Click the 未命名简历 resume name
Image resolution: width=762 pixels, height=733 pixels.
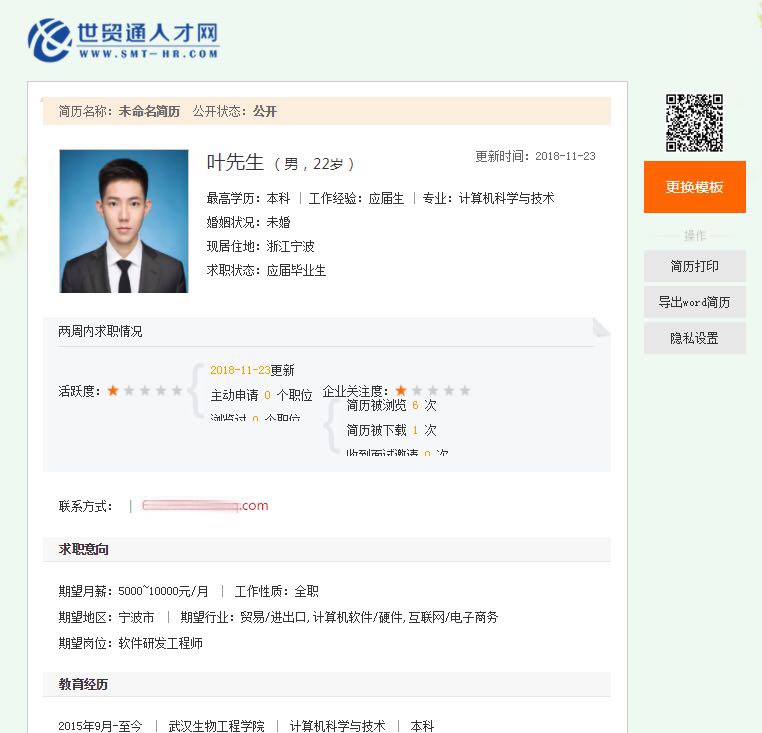pyautogui.click(x=149, y=111)
